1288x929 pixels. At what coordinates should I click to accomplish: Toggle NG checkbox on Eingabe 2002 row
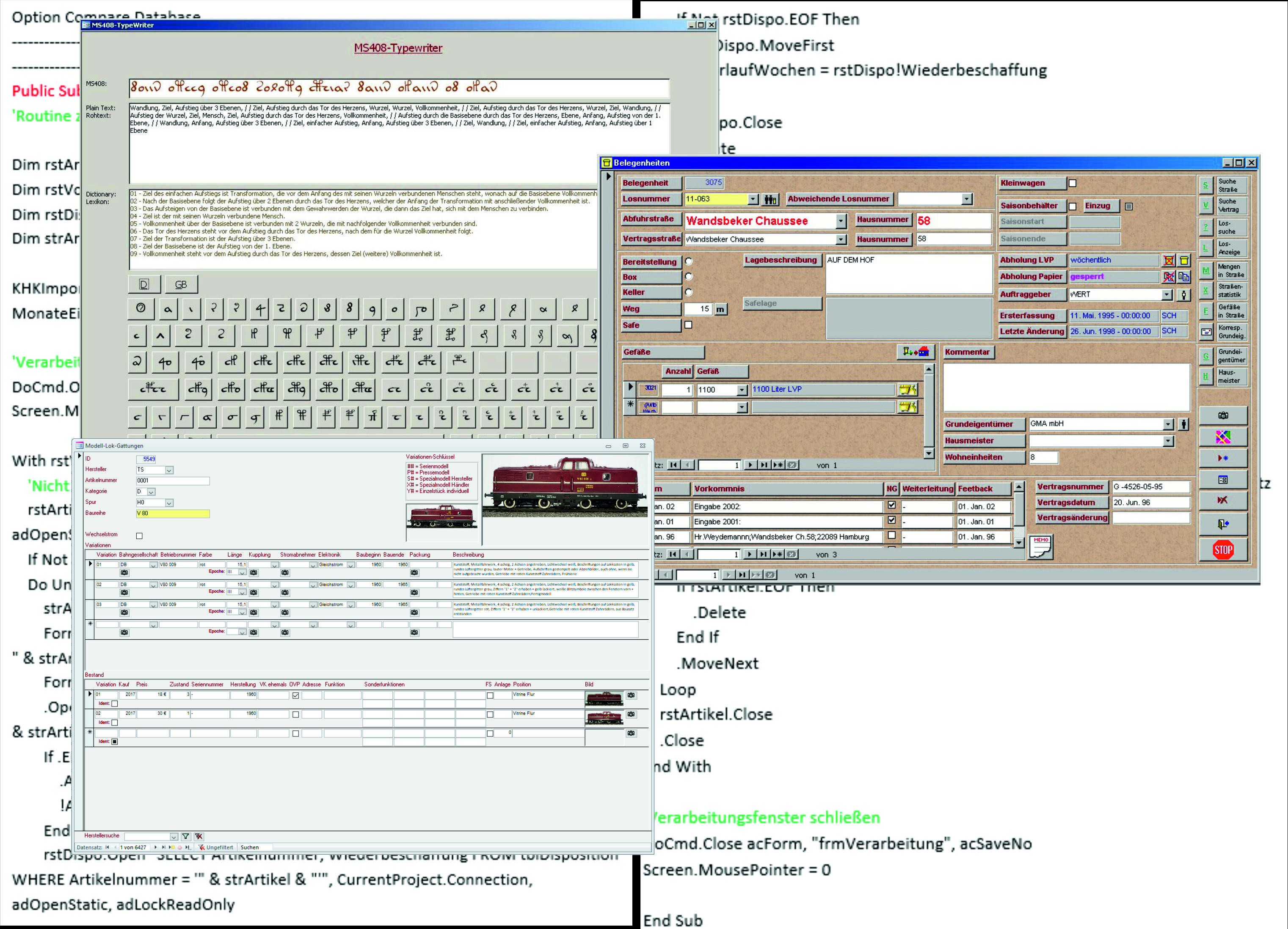(891, 505)
